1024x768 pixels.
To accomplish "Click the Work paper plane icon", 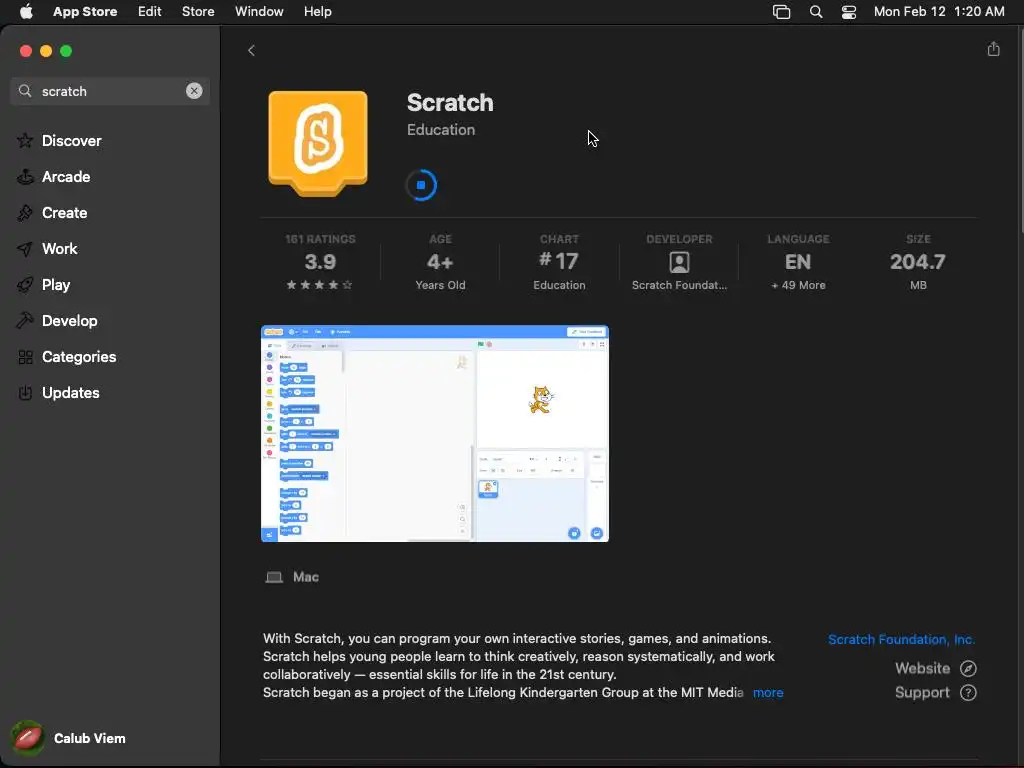I will [x=25, y=249].
